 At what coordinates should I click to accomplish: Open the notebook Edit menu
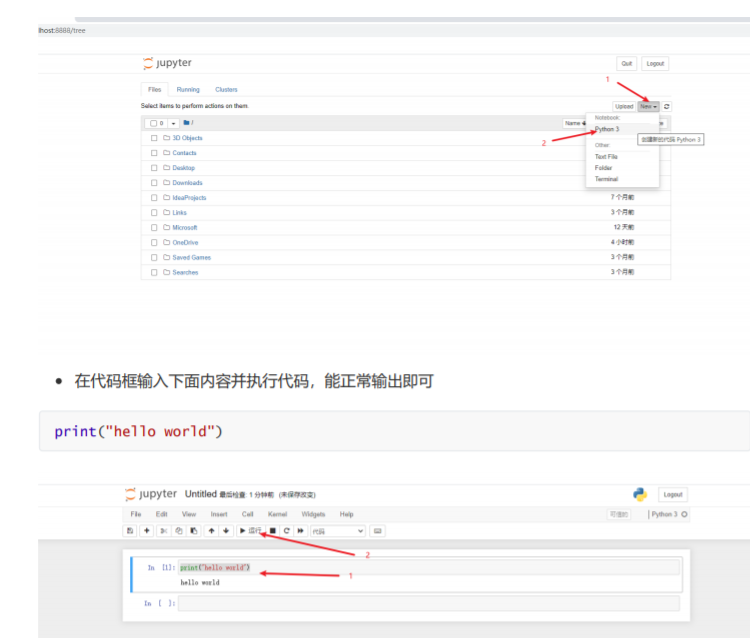point(162,514)
